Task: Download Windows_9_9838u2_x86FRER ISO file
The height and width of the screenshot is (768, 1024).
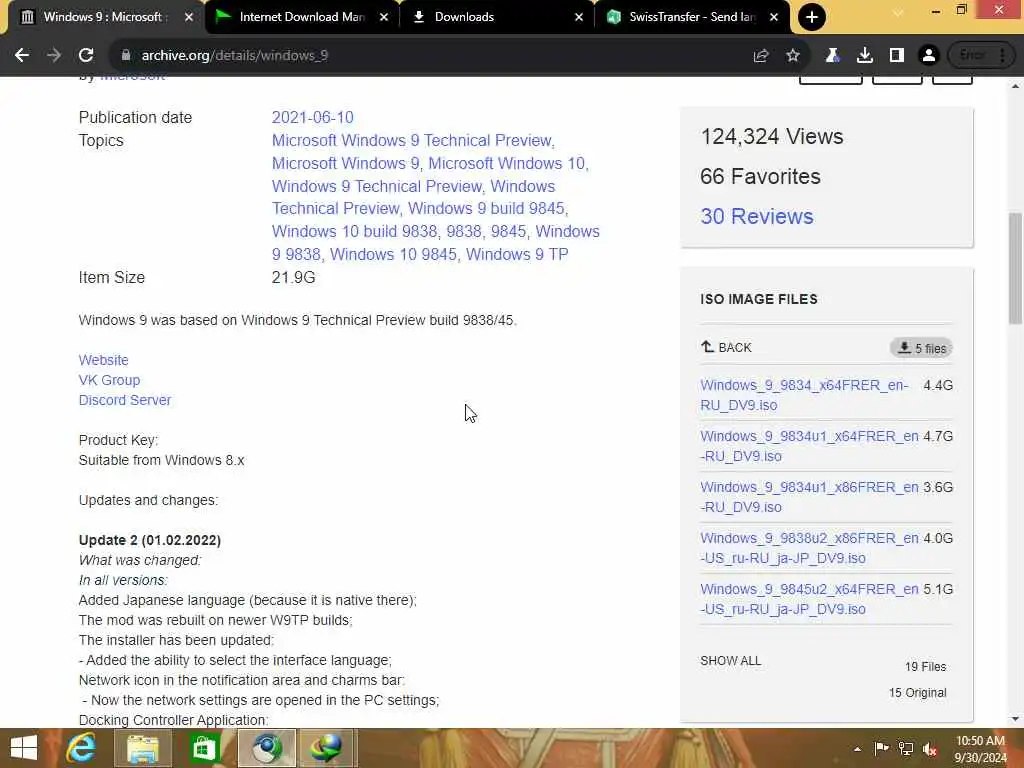Action: coord(809,548)
